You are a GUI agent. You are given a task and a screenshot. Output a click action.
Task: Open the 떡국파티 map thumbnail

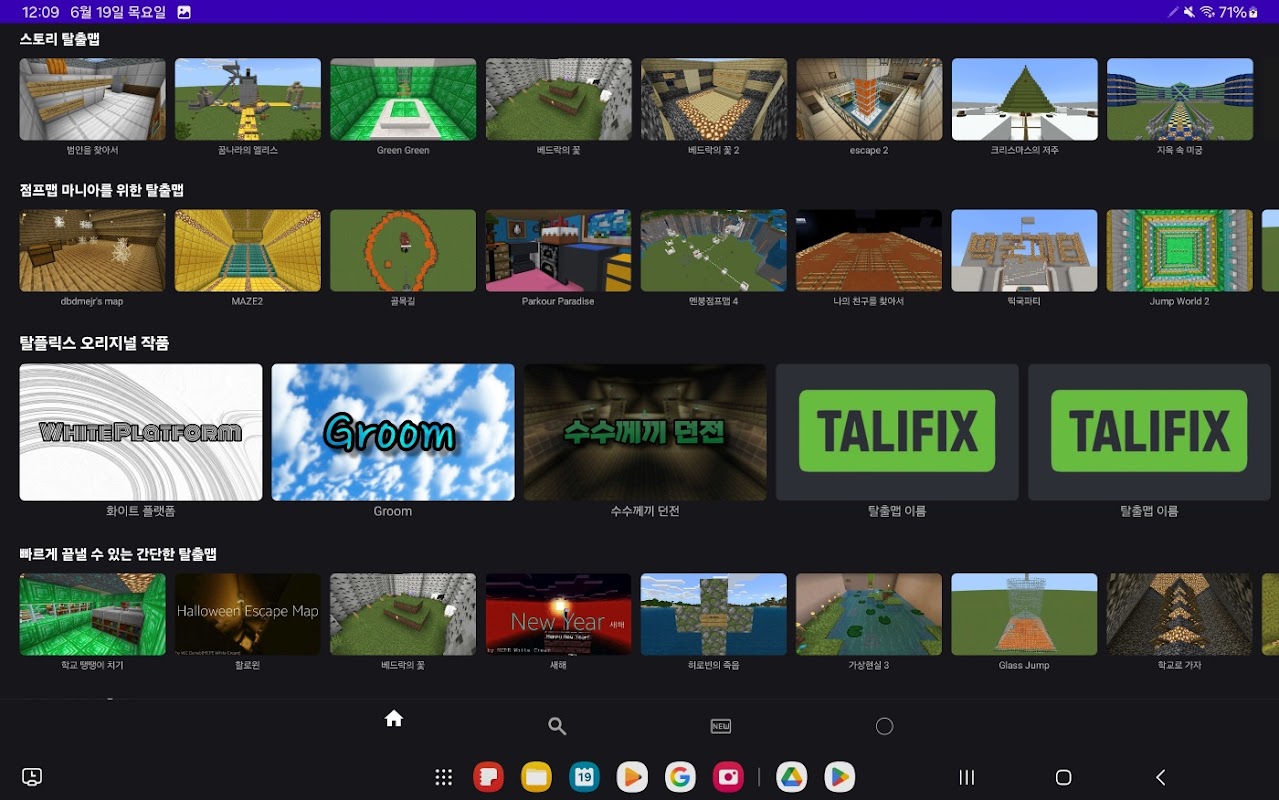click(1025, 251)
